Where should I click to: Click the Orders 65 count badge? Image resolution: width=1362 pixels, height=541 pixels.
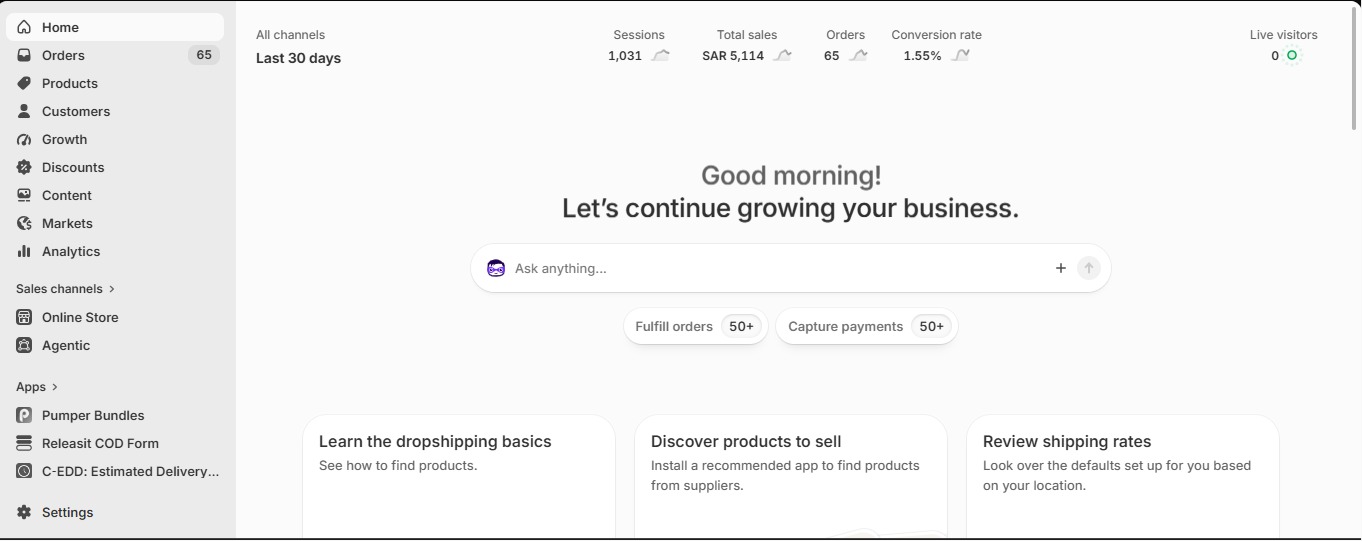pos(204,55)
